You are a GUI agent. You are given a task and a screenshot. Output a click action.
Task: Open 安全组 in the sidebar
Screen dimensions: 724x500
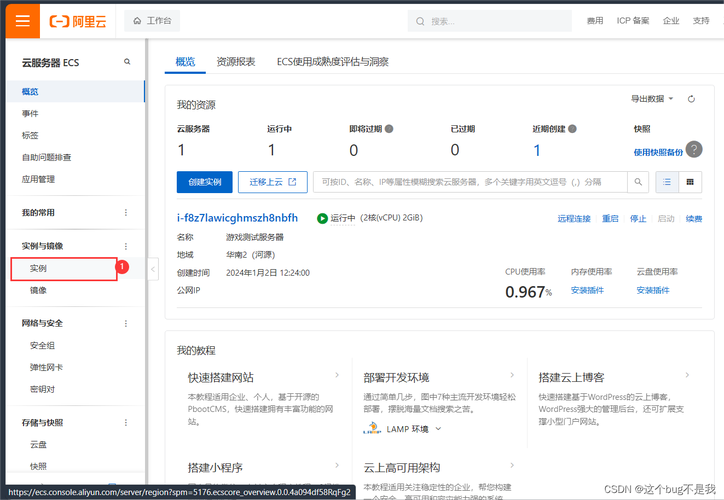[42, 345]
